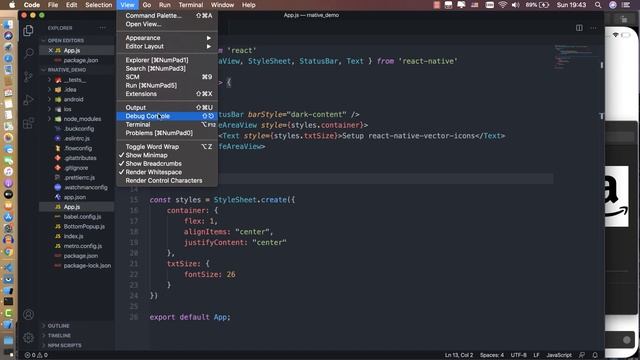
Task: Click the Split Editor icon
Action: tap(579, 28)
